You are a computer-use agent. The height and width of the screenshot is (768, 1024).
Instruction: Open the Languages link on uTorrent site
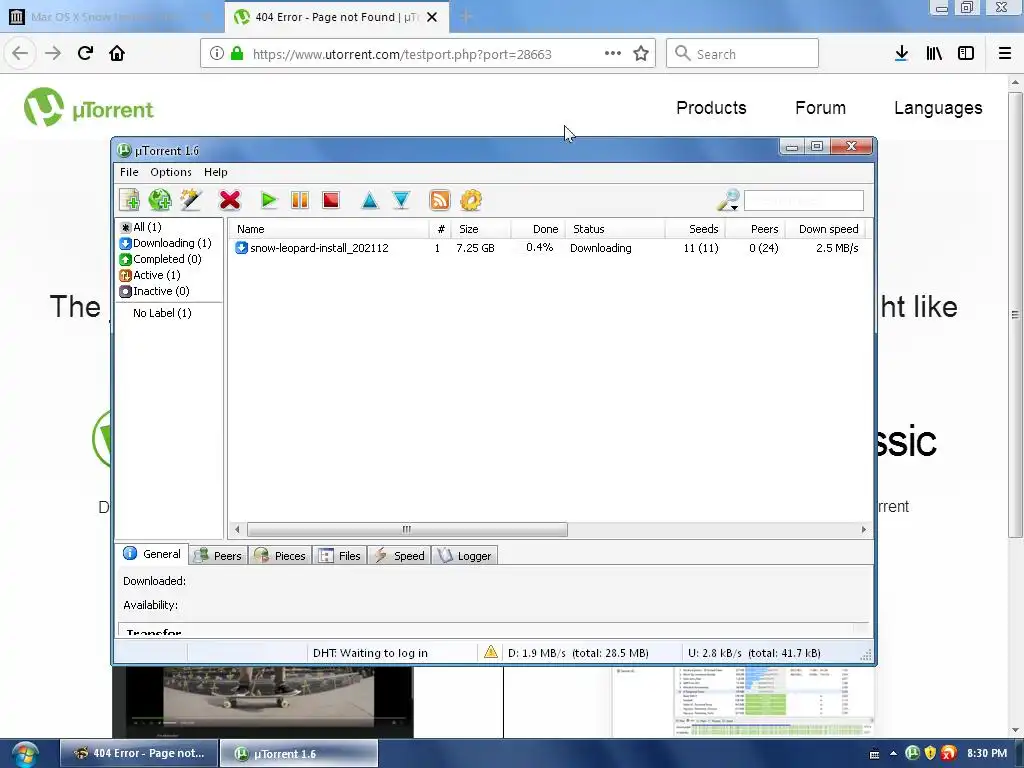pos(938,108)
